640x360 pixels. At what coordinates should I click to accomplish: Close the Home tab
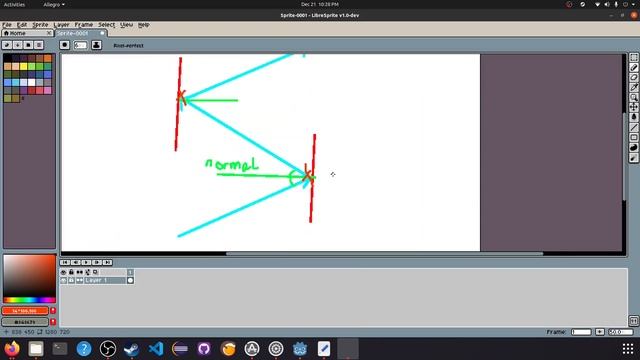[49, 33]
